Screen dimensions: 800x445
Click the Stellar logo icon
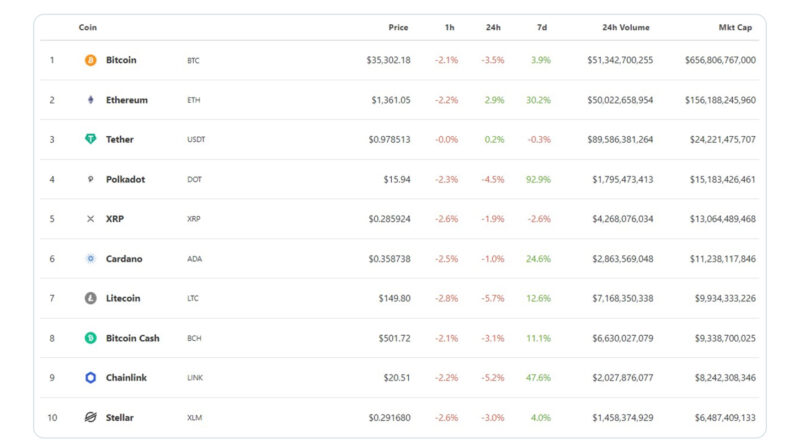(x=90, y=417)
